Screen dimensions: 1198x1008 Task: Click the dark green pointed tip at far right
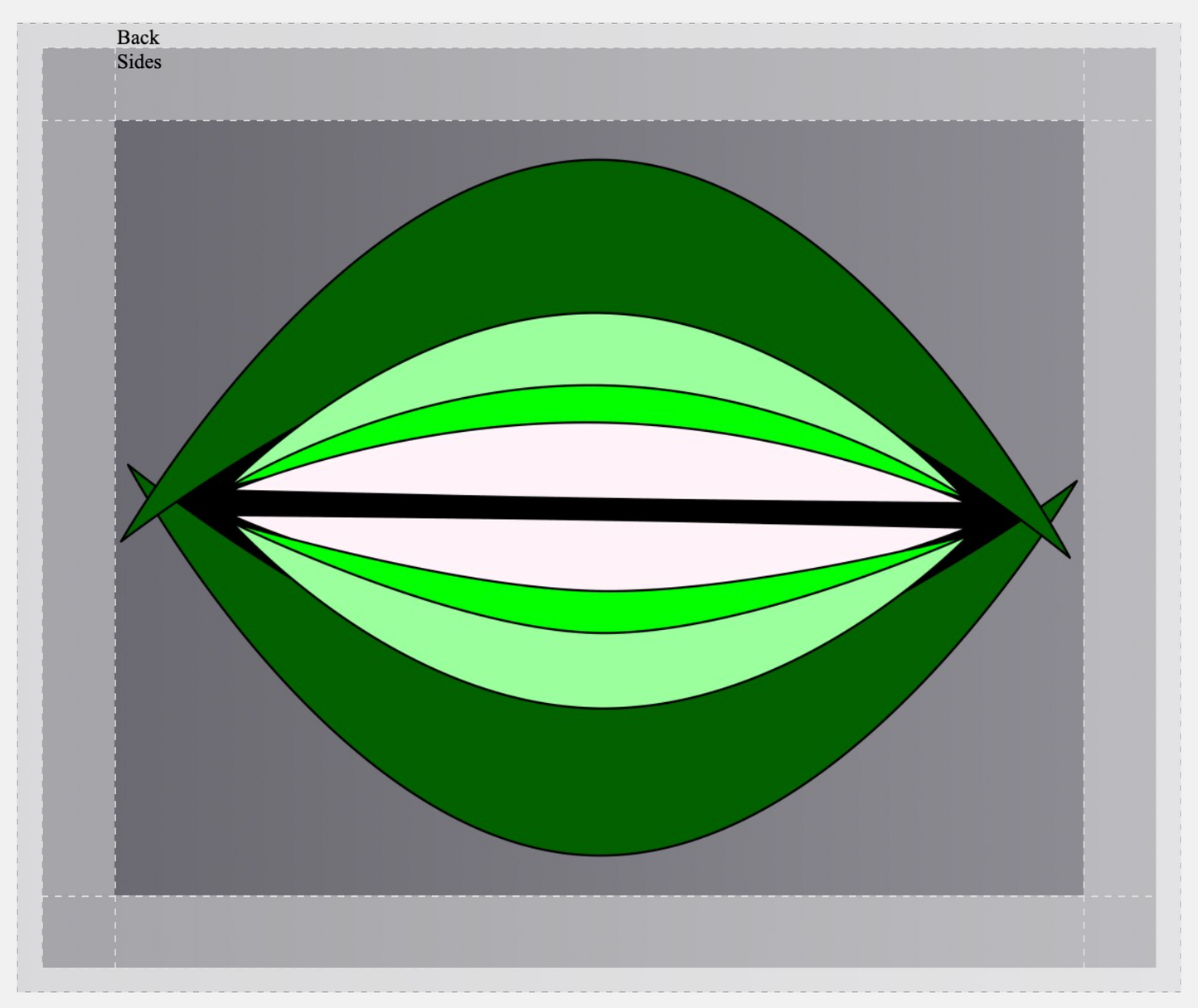pyautogui.click(x=1051, y=518)
